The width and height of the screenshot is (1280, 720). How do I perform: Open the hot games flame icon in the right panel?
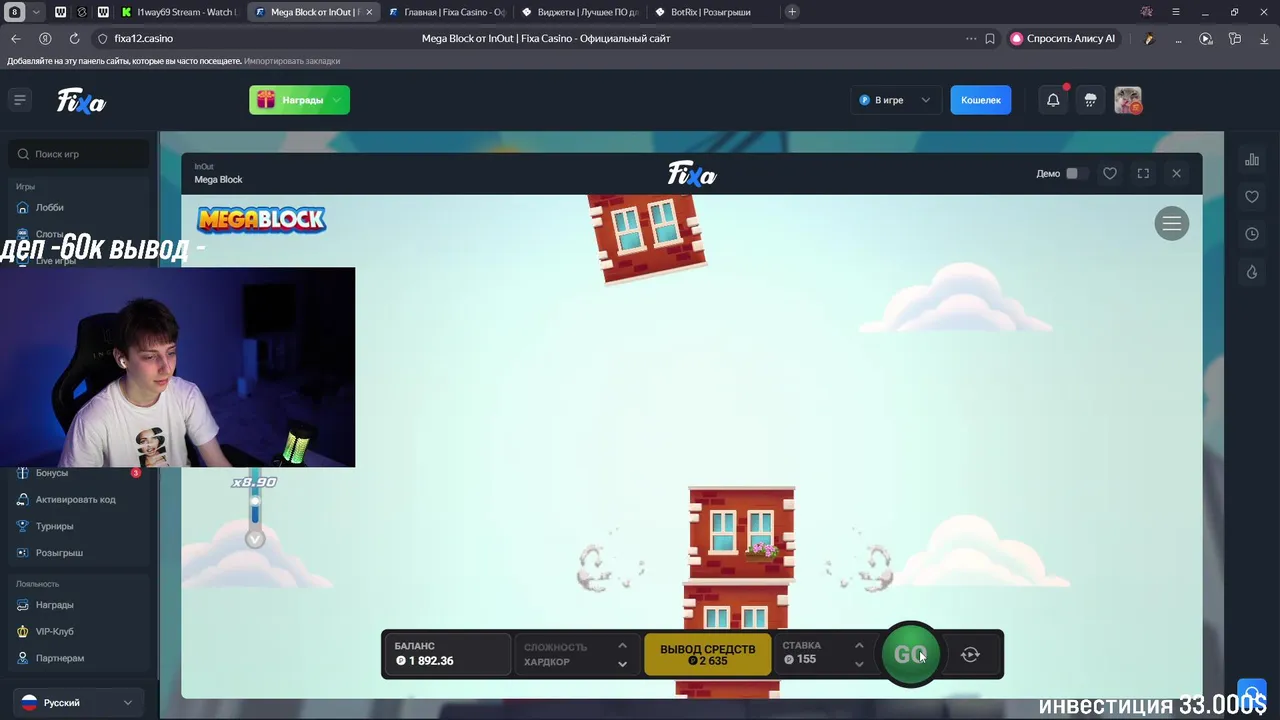1251,272
